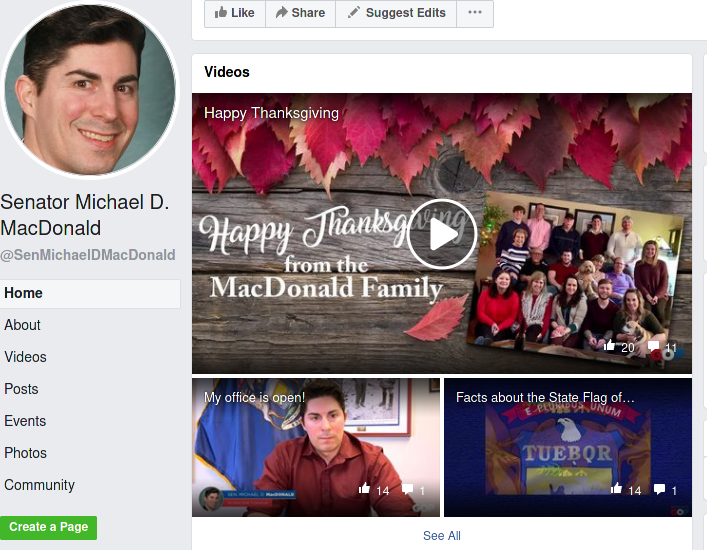Open the three-dot more options menu

(475, 13)
